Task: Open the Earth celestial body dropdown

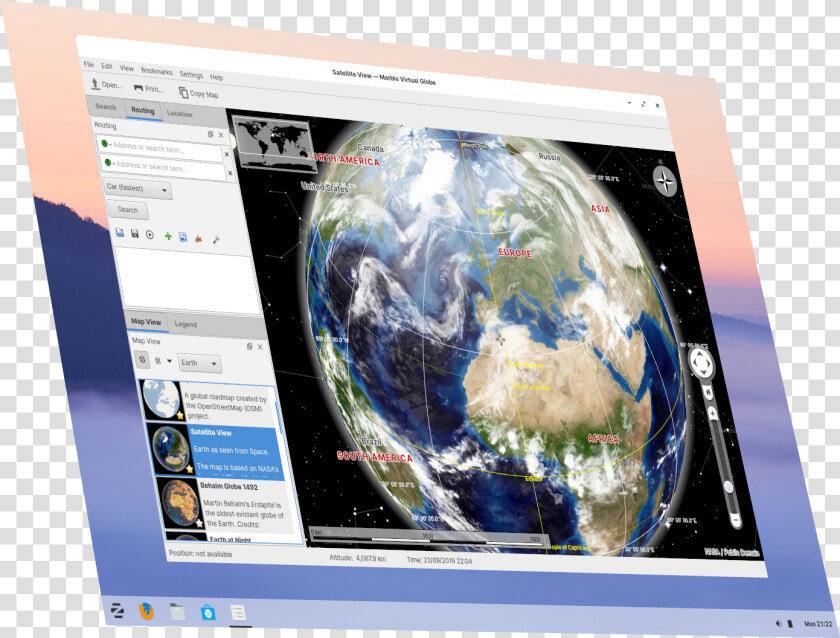Action: (x=199, y=363)
